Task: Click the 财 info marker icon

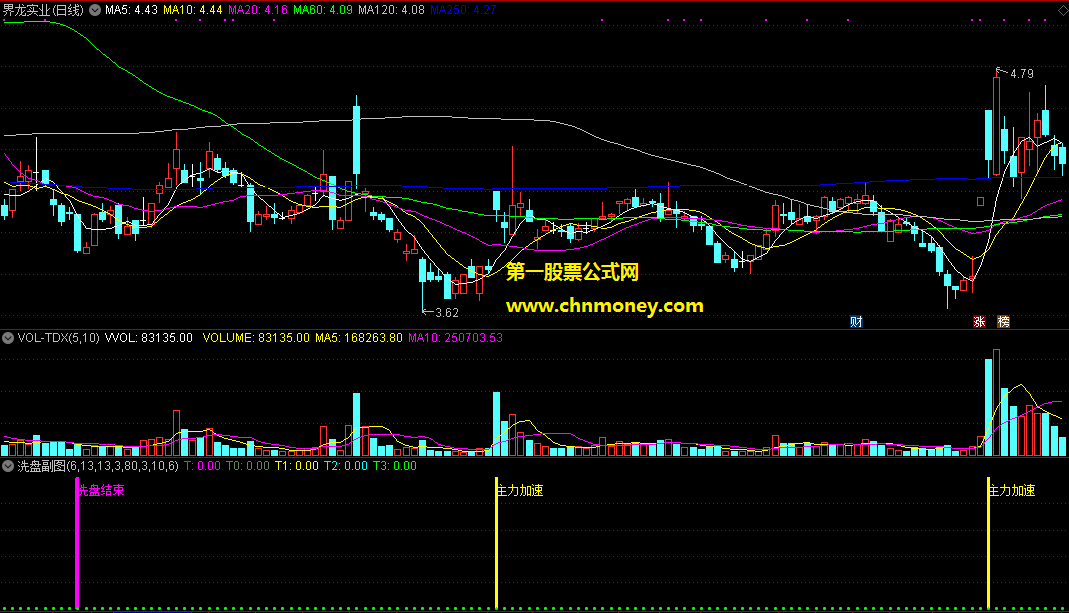Action: 856,322
